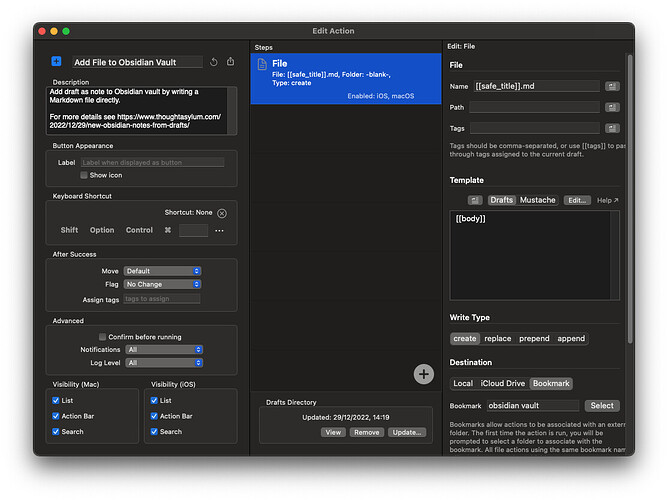Click the file Name field

(536, 86)
